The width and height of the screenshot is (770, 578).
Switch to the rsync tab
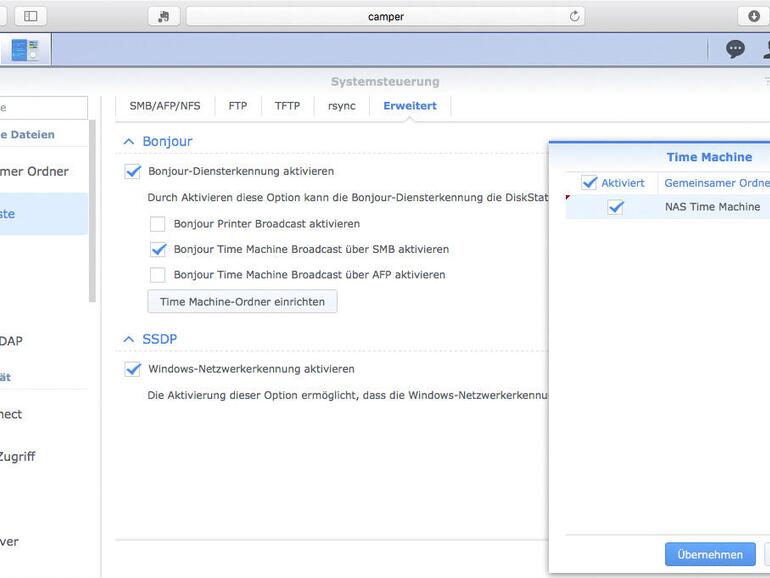[x=342, y=106]
